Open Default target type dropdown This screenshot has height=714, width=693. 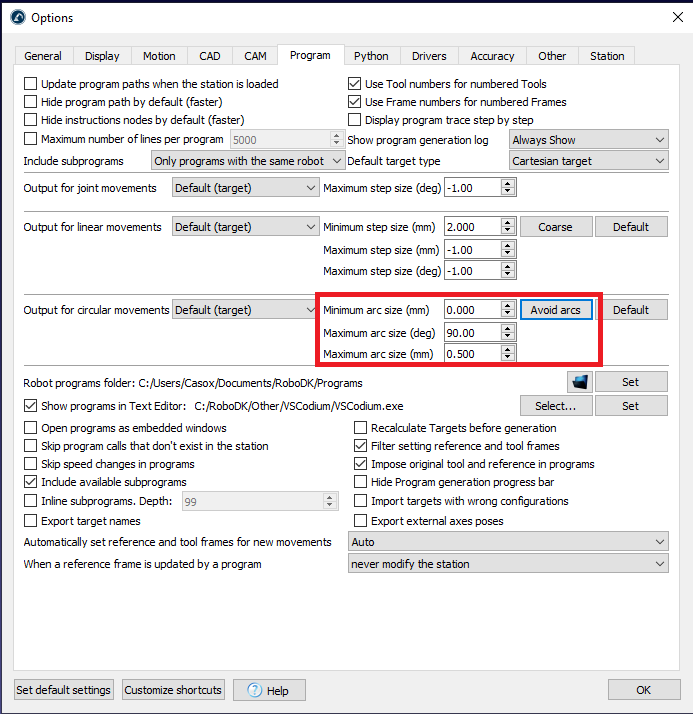pos(588,161)
